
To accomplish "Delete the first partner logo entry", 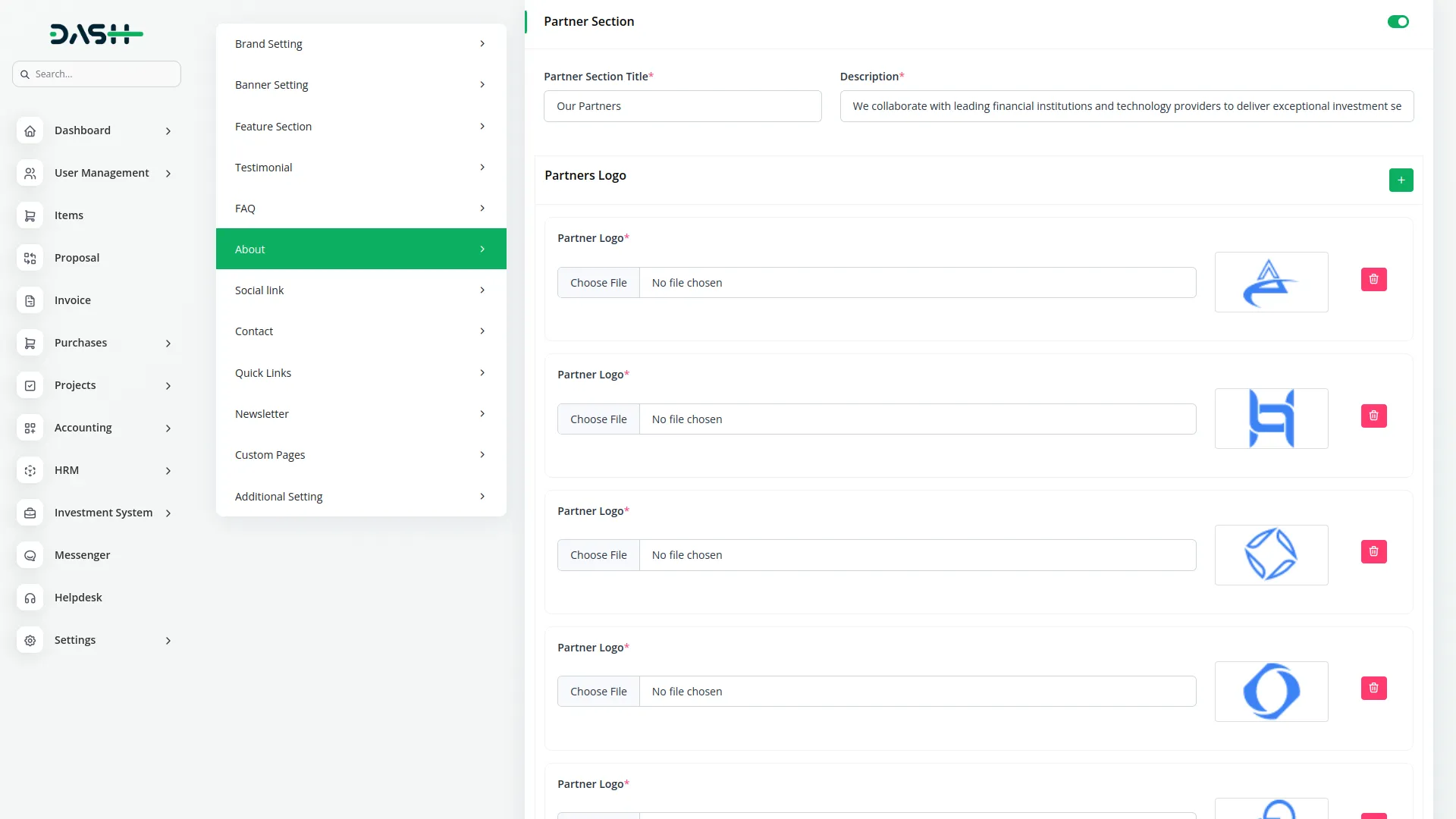I will pos(1373,280).
